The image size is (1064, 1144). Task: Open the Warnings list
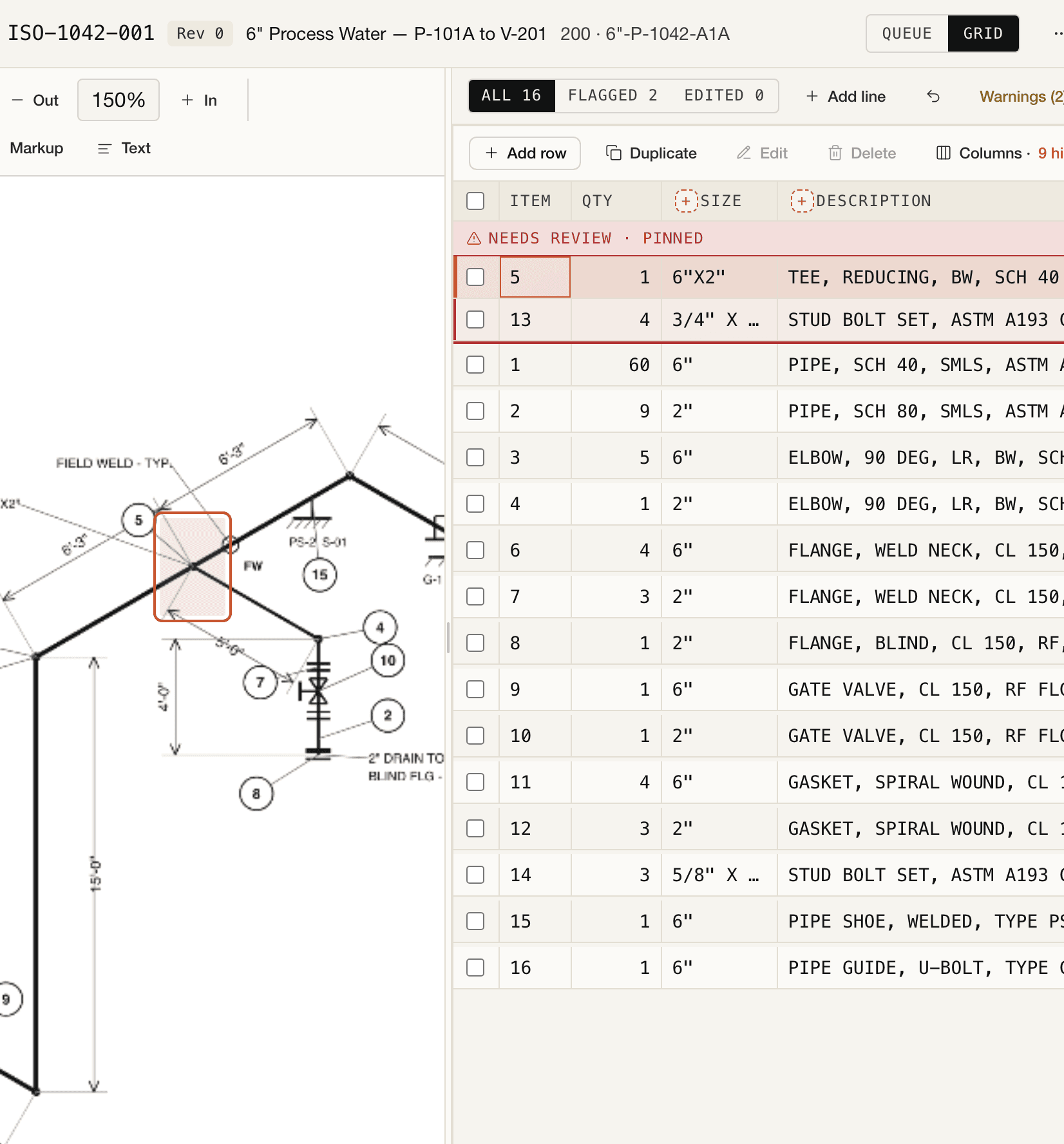1021,97
